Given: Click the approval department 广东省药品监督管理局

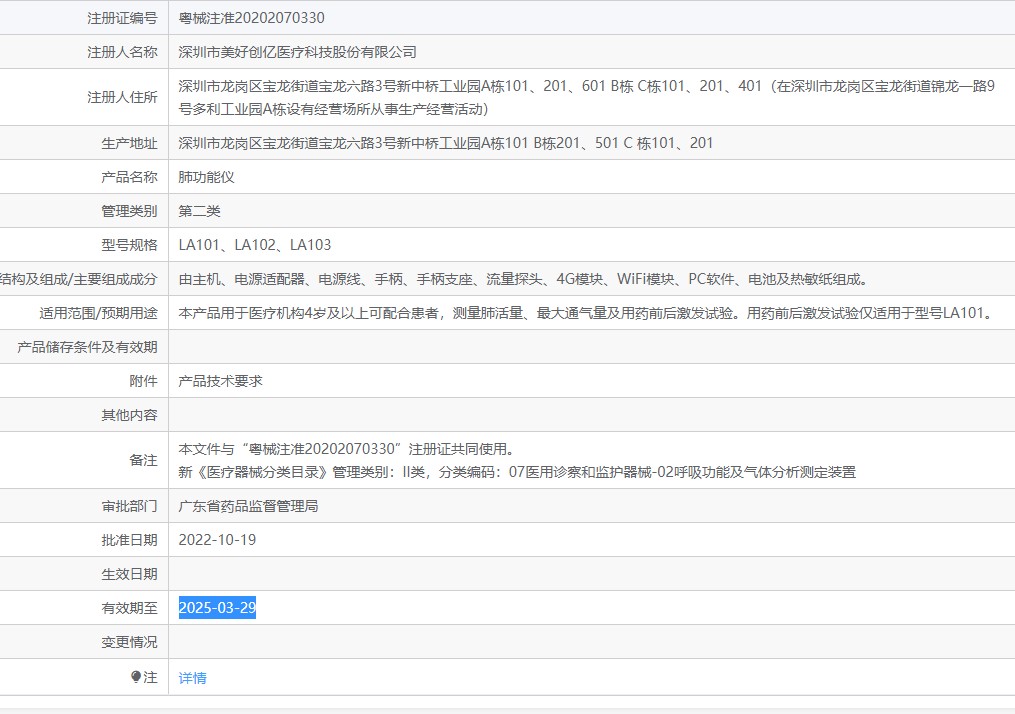Looking at the screenshot, I should click(248, 506).
